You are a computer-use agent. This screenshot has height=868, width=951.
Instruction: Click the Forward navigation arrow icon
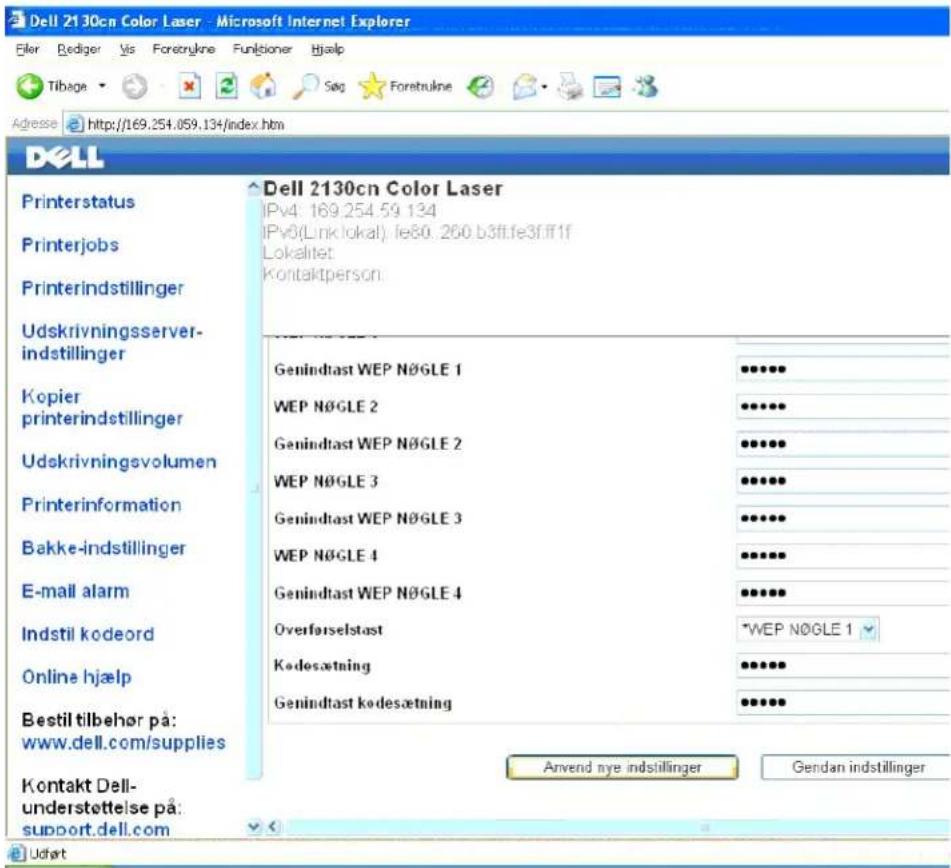click(134, 87)
